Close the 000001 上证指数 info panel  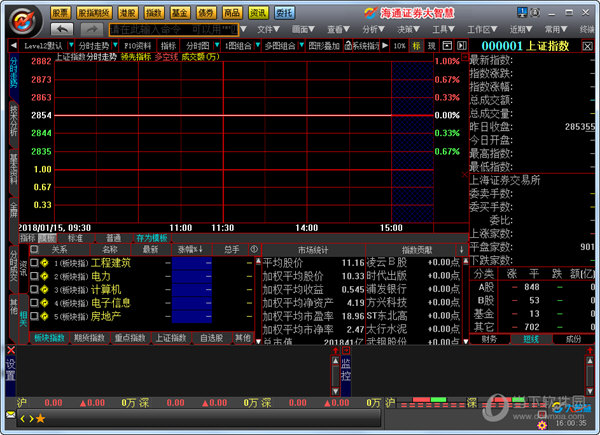click(588, 46)
